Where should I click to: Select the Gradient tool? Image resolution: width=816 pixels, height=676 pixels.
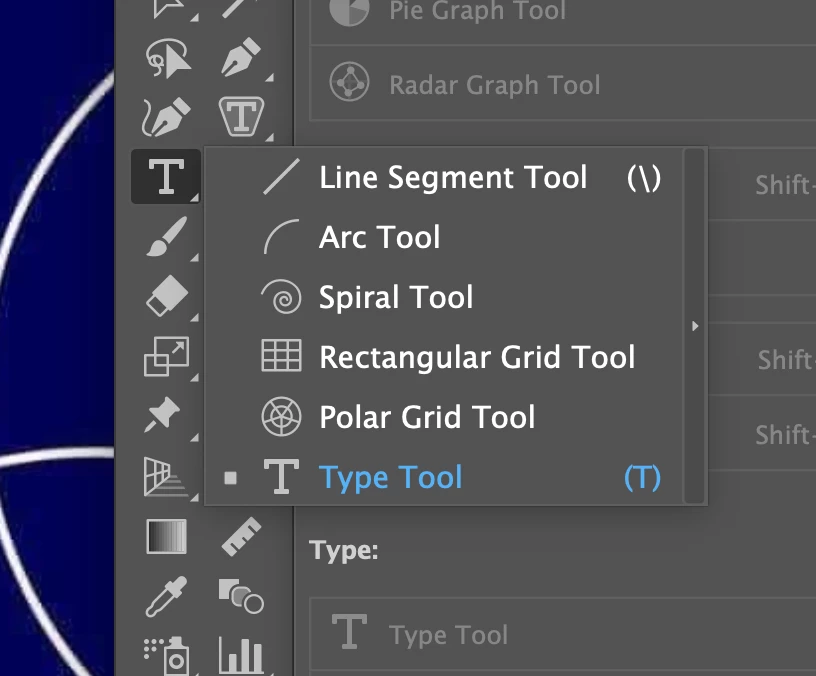coord(167,536)
